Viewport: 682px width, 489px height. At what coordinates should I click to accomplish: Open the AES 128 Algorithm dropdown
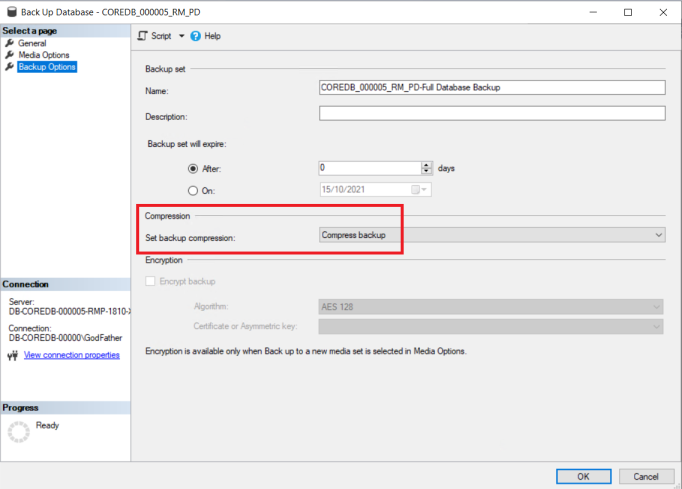pos(491,307)
